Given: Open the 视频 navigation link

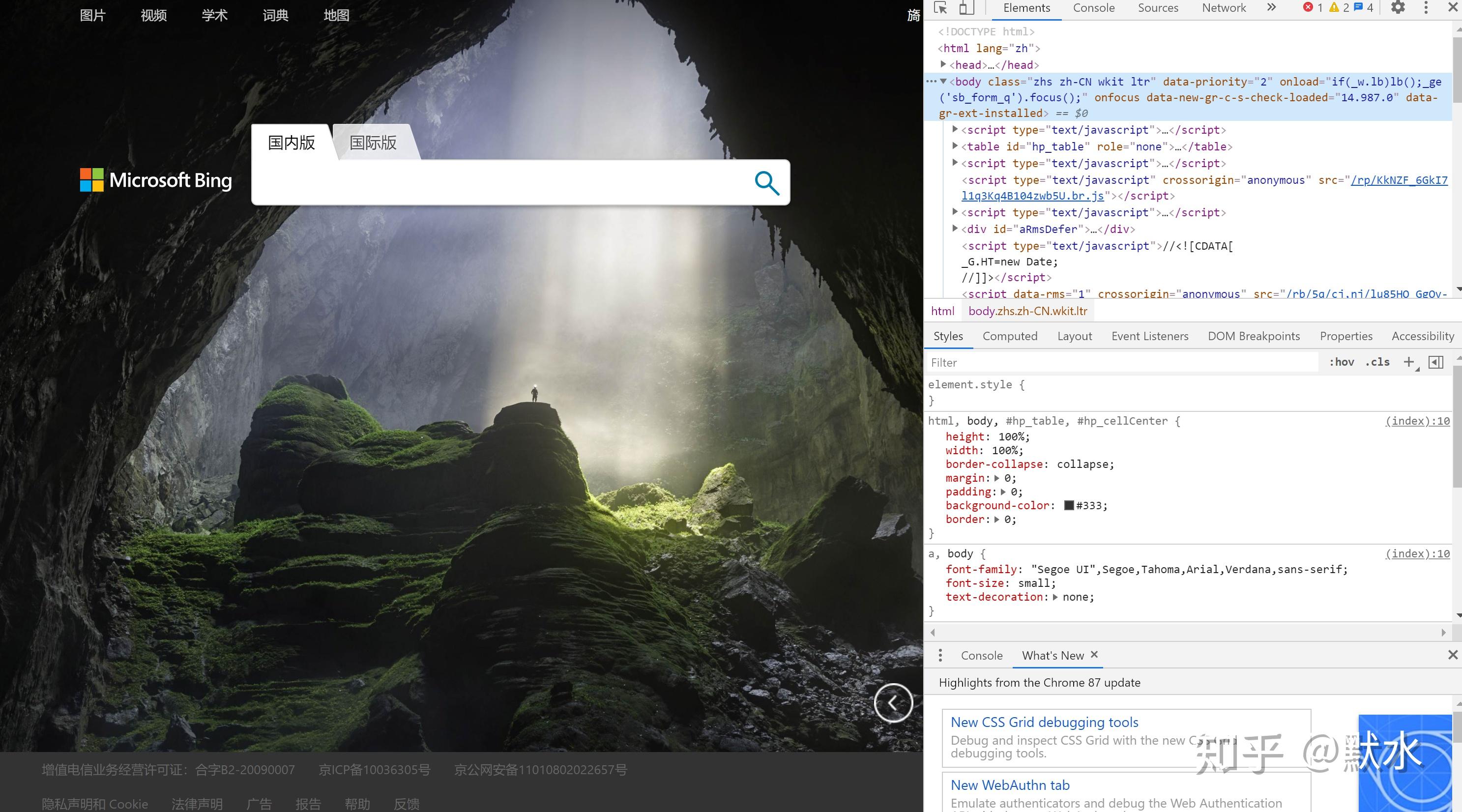Looking at the screenshot, I should [x=154, y=15].
